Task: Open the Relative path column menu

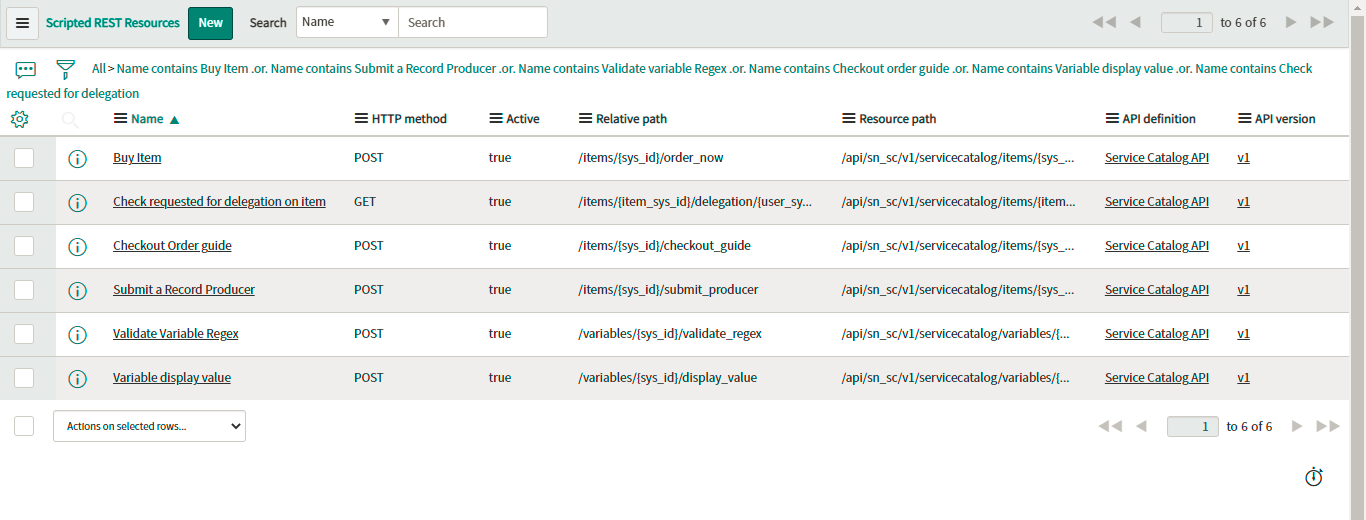Action: pyautogui.click(x=585, y=119)
